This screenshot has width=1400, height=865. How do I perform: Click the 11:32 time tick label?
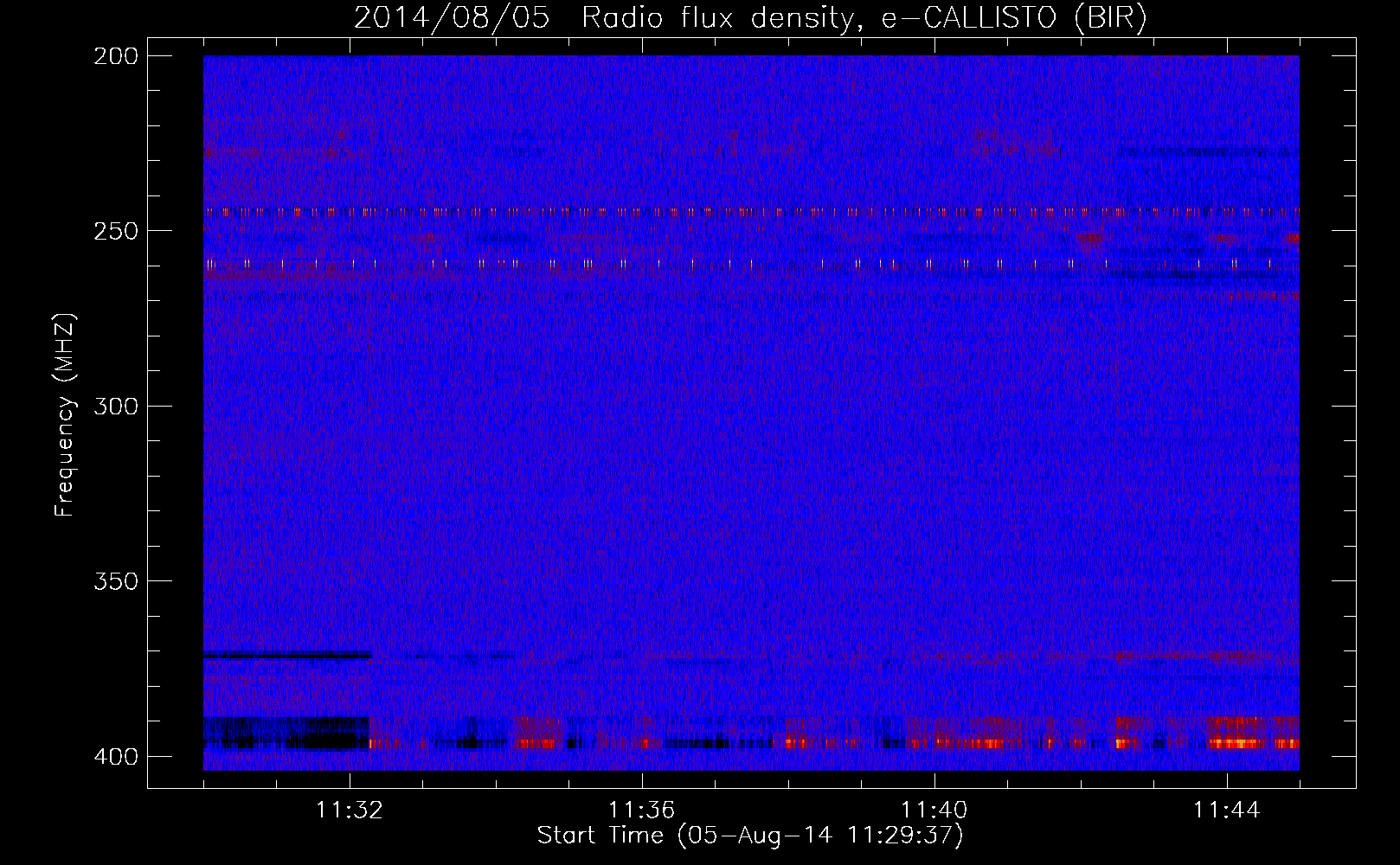[350, 811]
